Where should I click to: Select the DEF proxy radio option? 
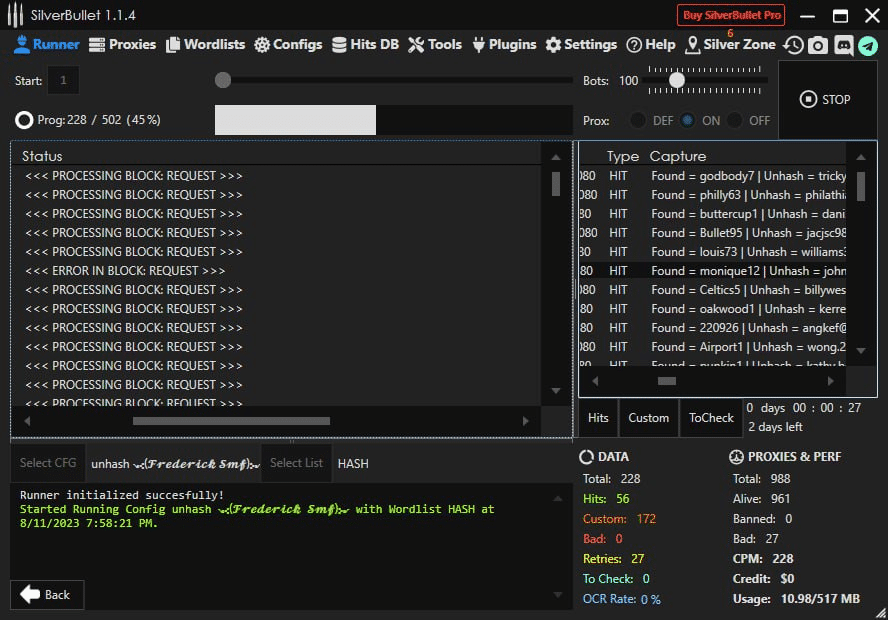pos(637,120)
